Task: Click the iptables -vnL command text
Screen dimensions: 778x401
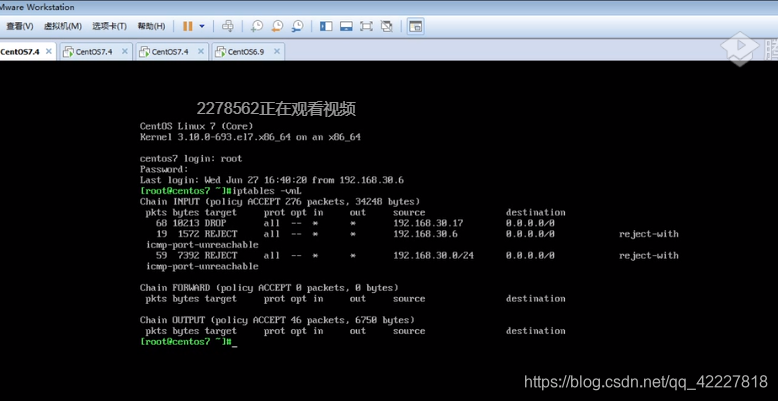Action: [x=267, y=191]
